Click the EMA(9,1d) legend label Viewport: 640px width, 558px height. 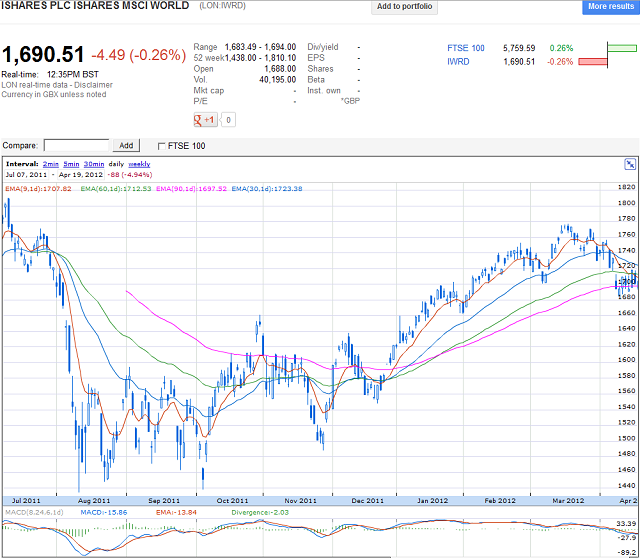click(x=38, y=189)
